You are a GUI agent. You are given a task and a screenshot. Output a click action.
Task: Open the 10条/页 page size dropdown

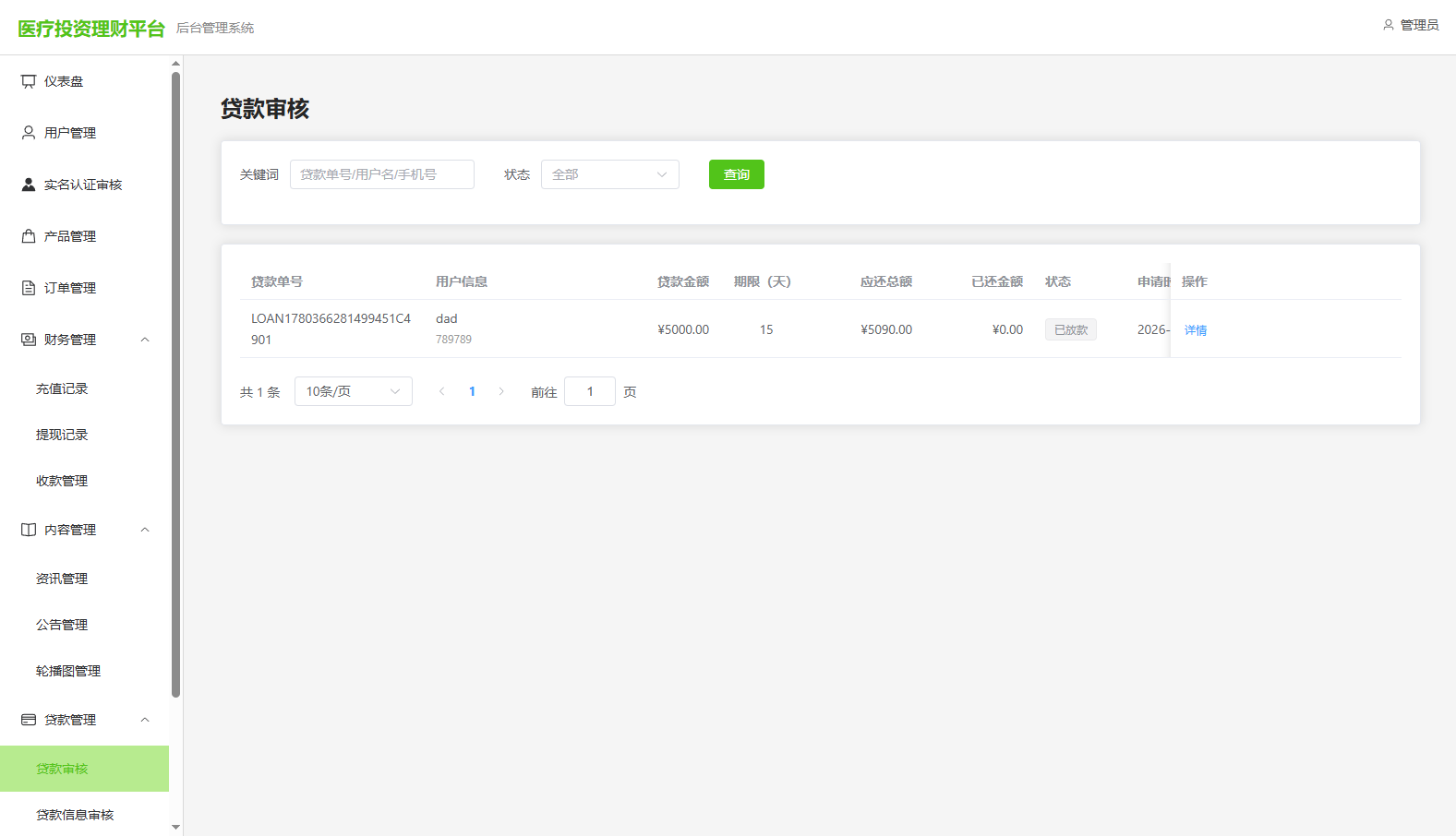(x=354, y=391)
